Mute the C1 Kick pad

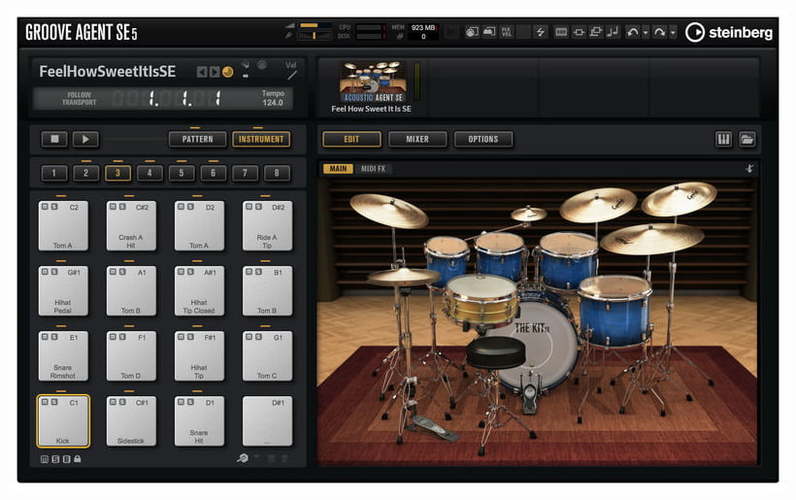coord(45,402)
